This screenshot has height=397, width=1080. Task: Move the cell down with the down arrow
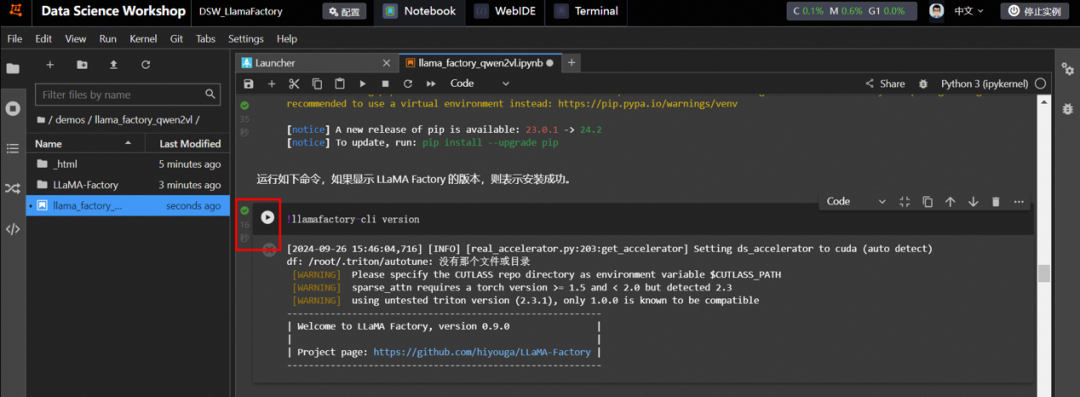pyautogui.click(x=973, y=201)
